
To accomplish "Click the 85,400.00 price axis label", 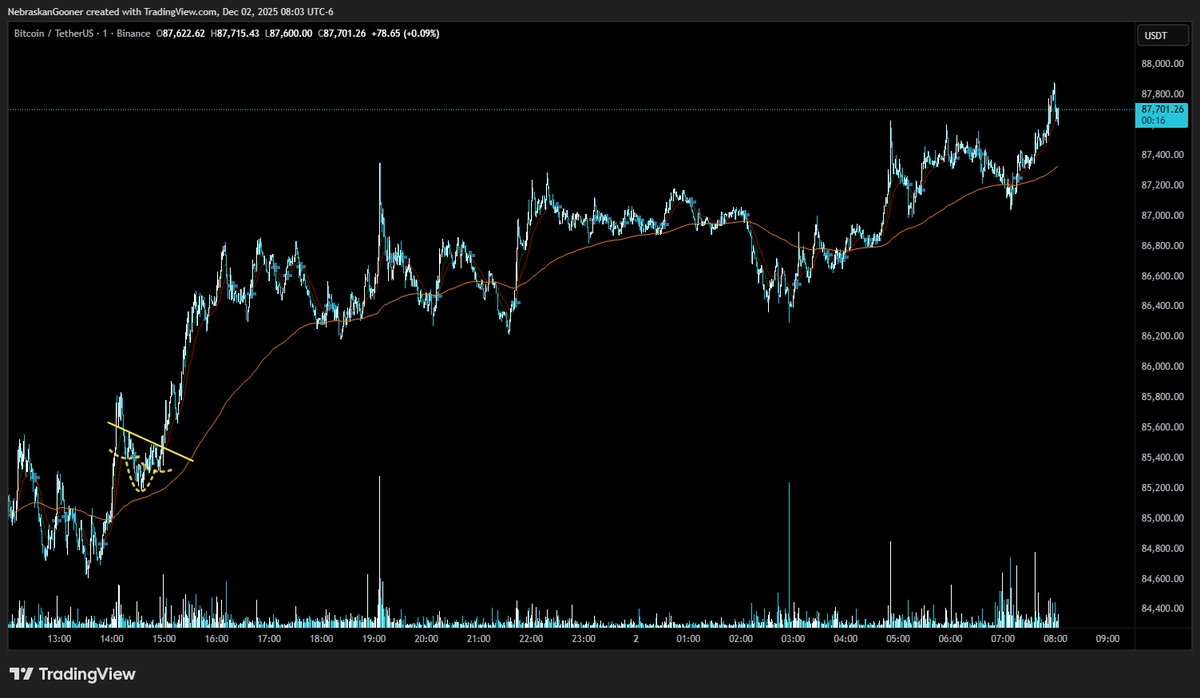I will coord(1161,458).
